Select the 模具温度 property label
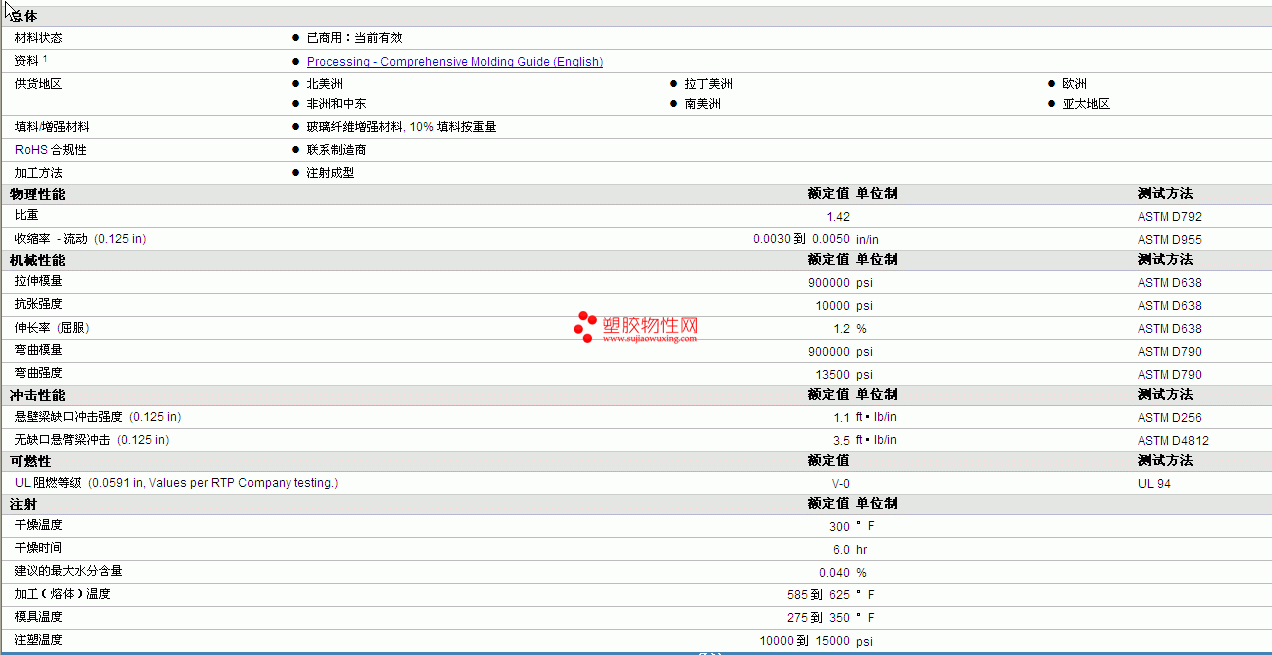The height and width of the screenshot is (655, 1272). tap(39, 617)
